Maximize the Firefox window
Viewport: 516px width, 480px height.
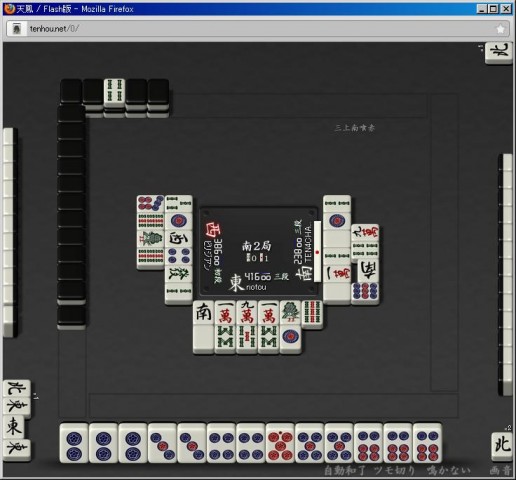pyautogui.click(x=494, y=9)
